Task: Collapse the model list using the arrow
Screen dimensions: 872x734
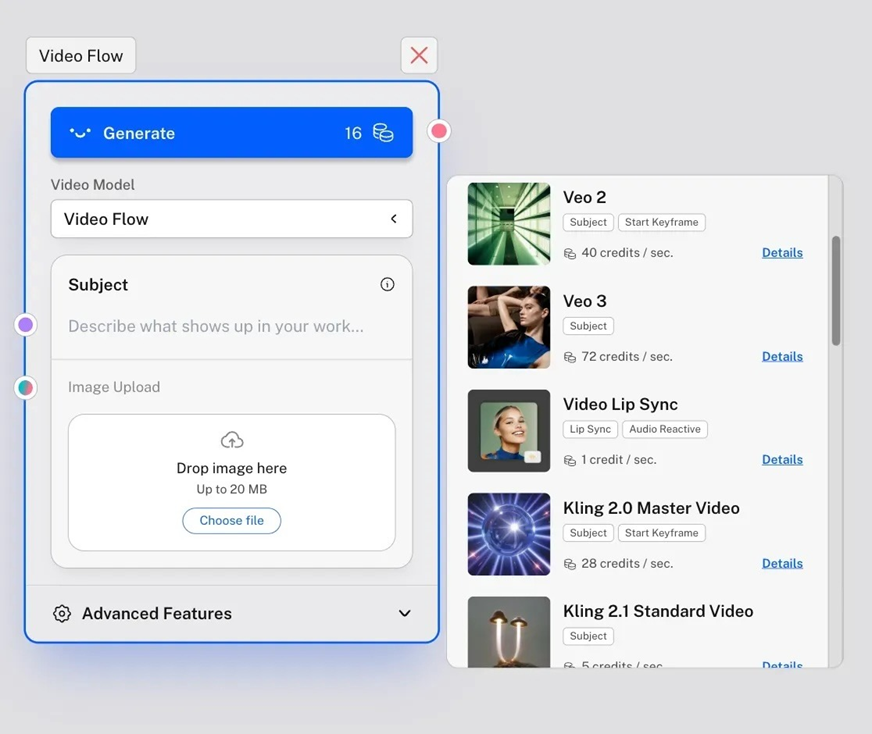Action: 394,219
